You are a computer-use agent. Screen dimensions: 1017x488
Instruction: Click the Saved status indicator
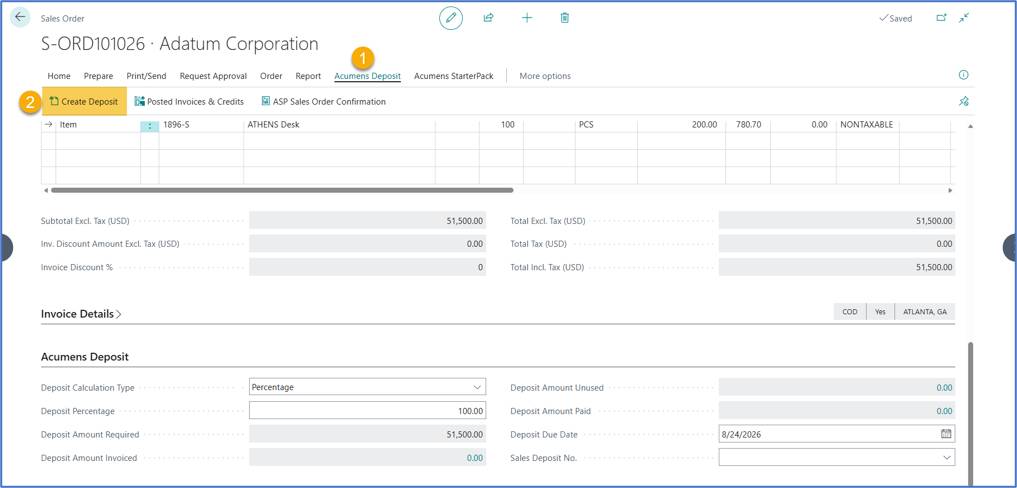(895, 18)
